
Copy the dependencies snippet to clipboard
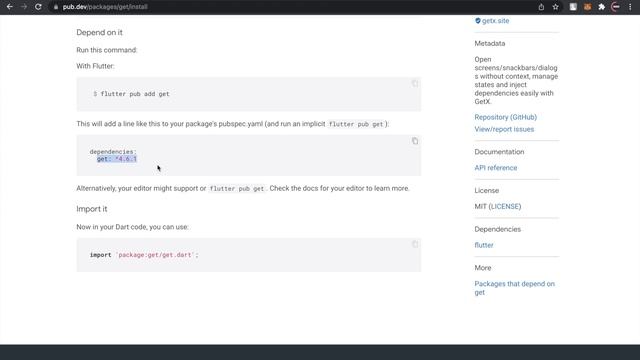pos(415,141)
